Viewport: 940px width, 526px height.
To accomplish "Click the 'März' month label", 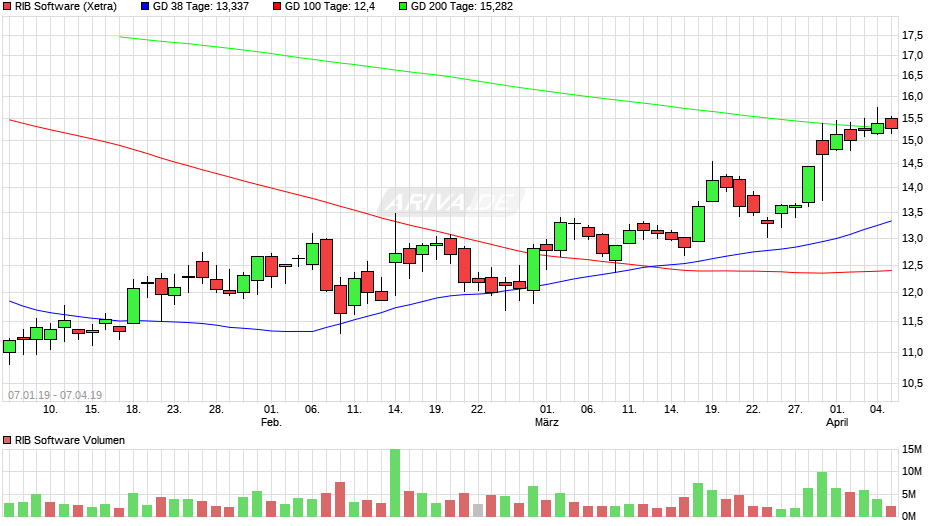I will click(x=547, y=422).
